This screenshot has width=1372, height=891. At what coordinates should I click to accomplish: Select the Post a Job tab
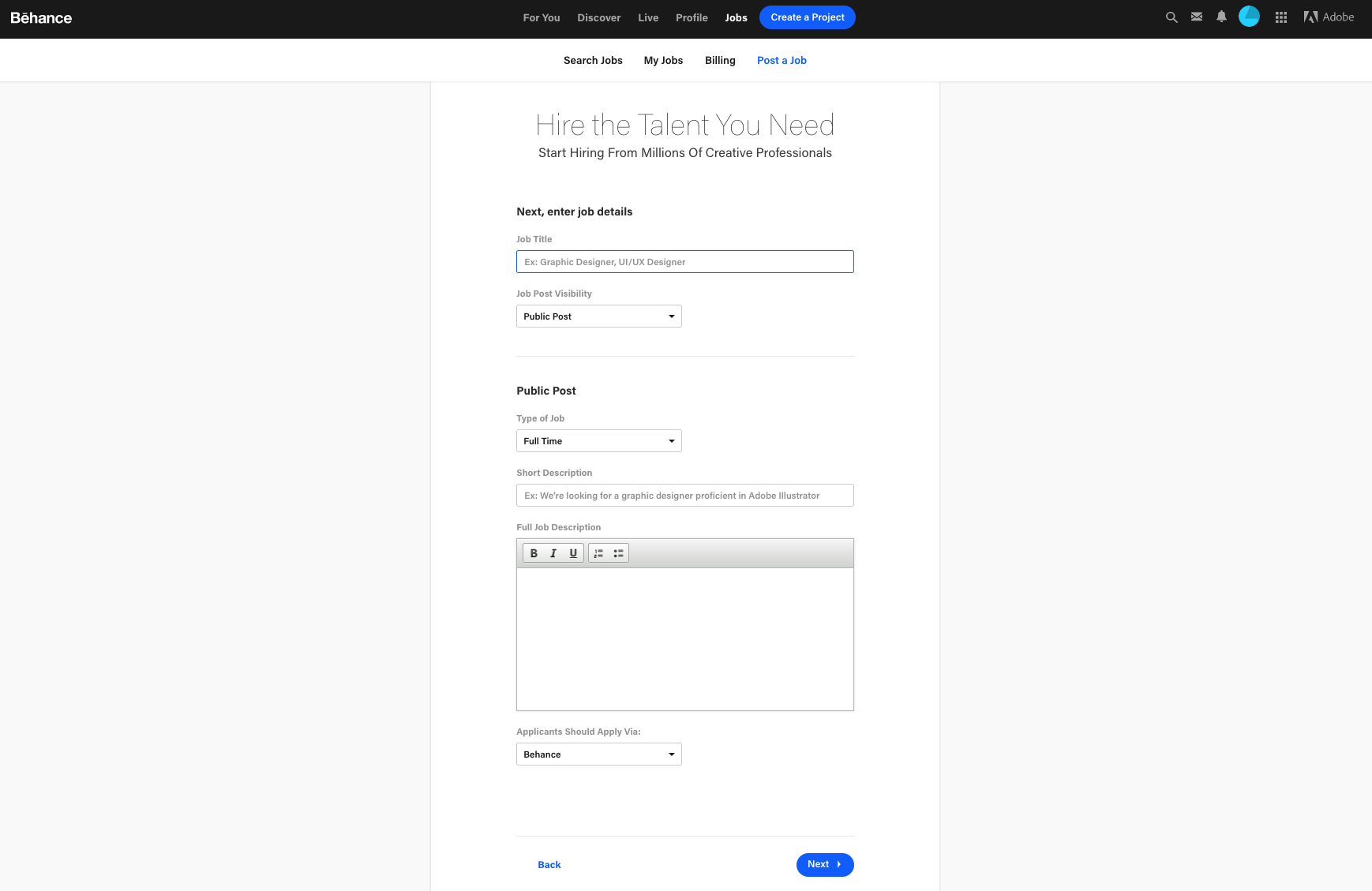coord(782,60)
